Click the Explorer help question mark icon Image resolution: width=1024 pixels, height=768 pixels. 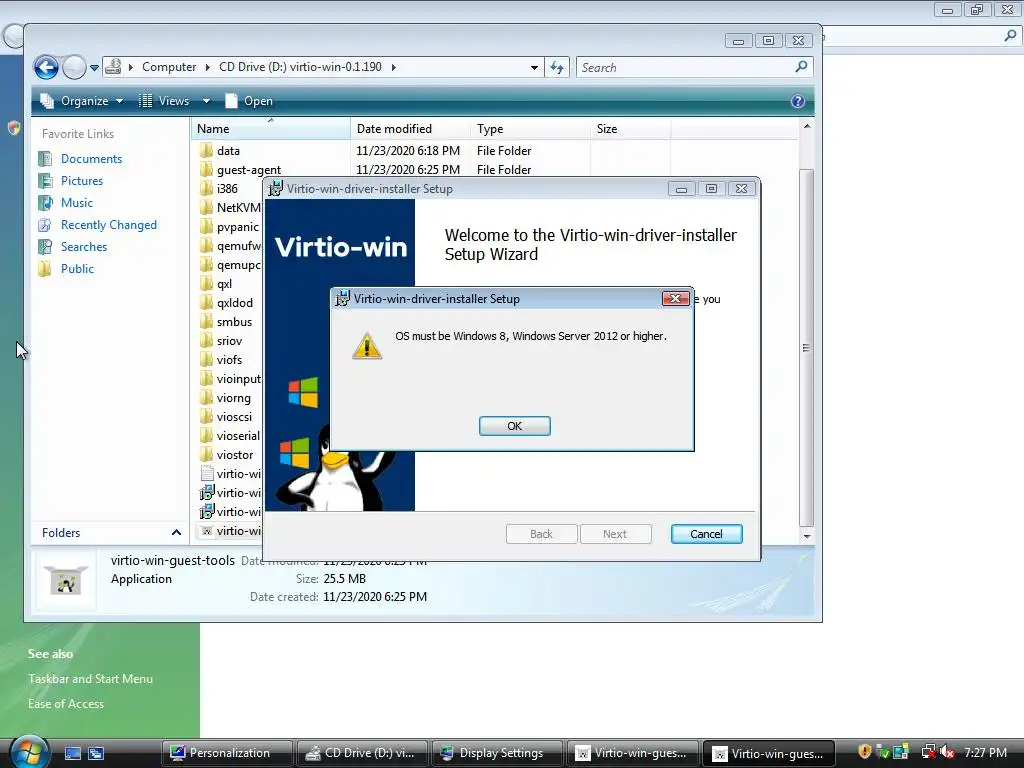tap(797, 101)
